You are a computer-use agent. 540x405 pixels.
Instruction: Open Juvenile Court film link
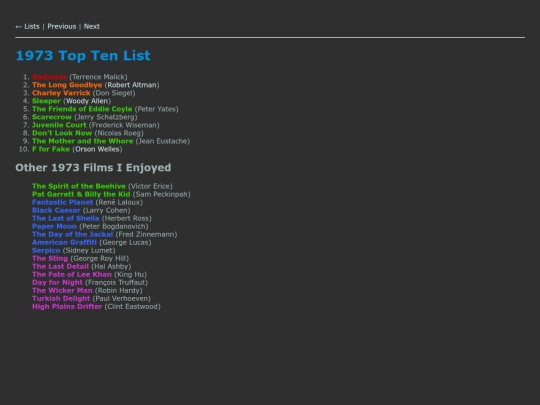59,125
